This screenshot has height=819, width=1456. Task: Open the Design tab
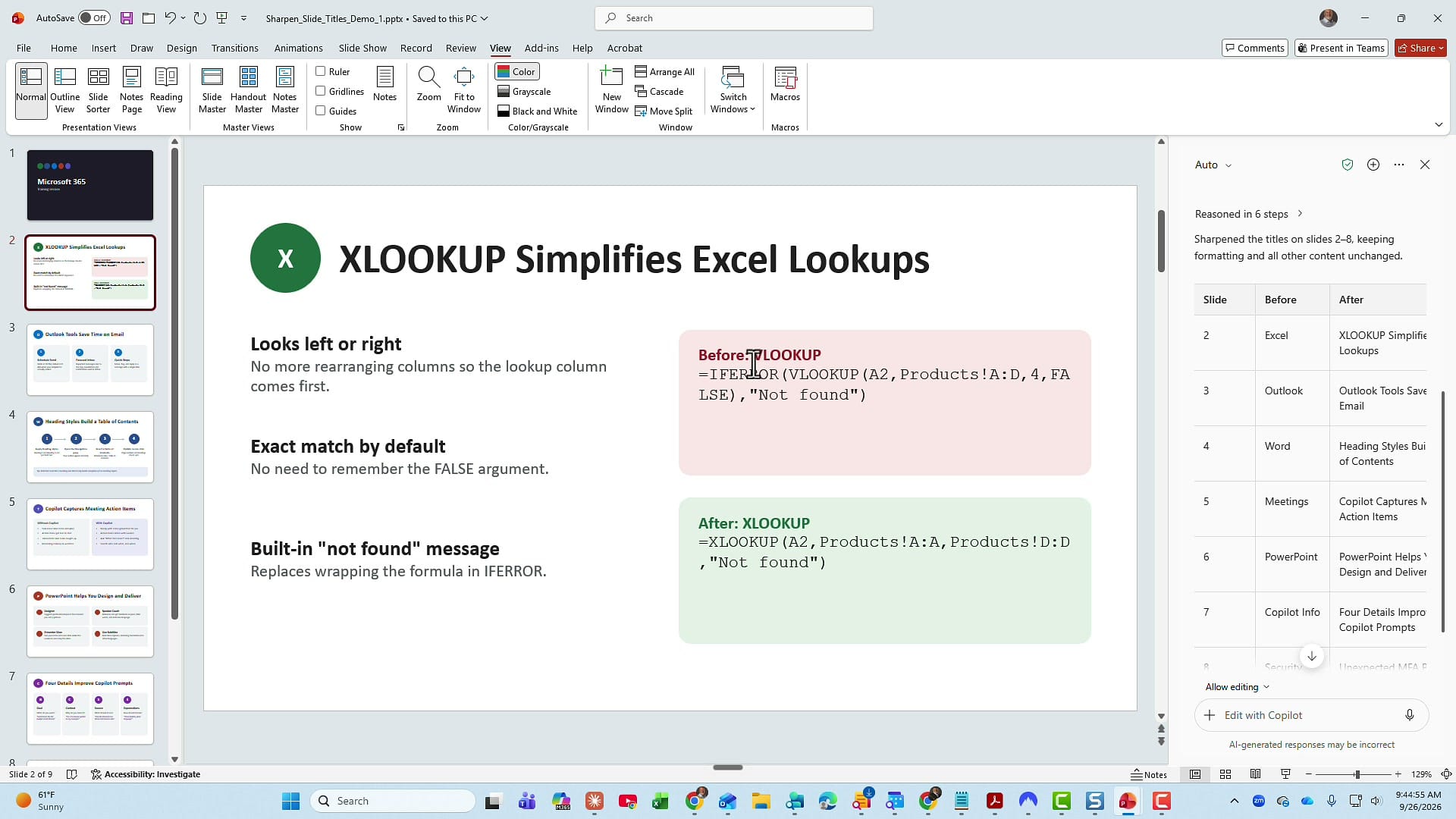[182, 48]
